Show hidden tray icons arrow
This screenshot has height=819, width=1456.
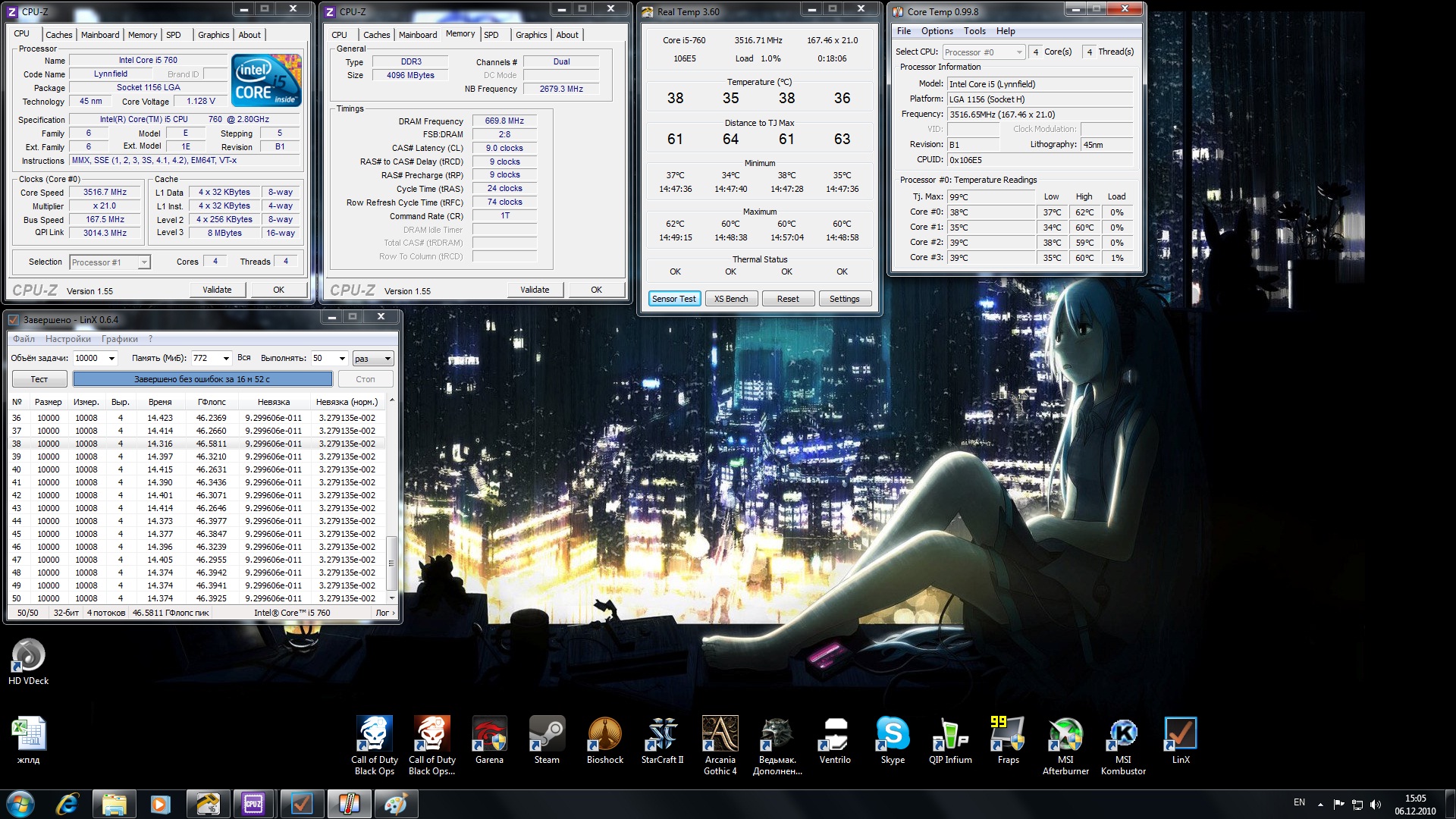tap(1320, 805)
